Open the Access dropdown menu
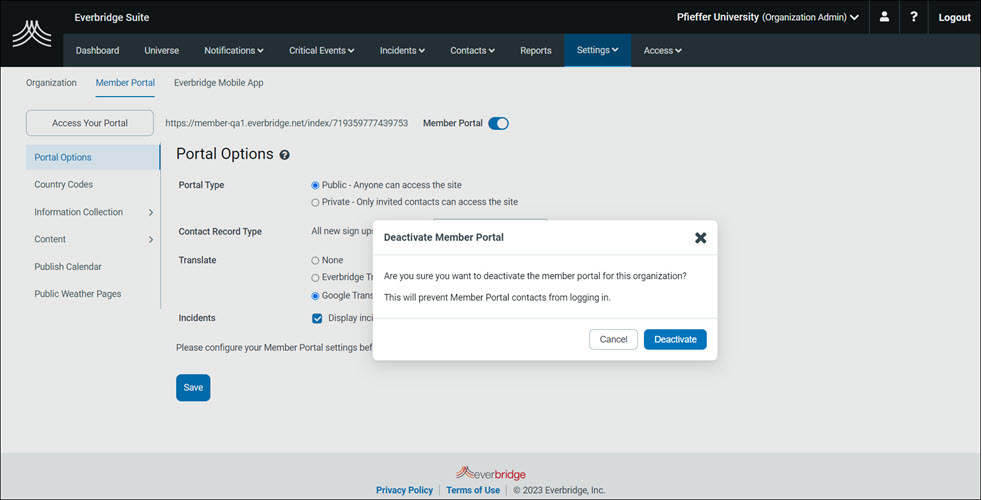Image resolution: width=982 pixels, height=500 pixels. point(663,50)
